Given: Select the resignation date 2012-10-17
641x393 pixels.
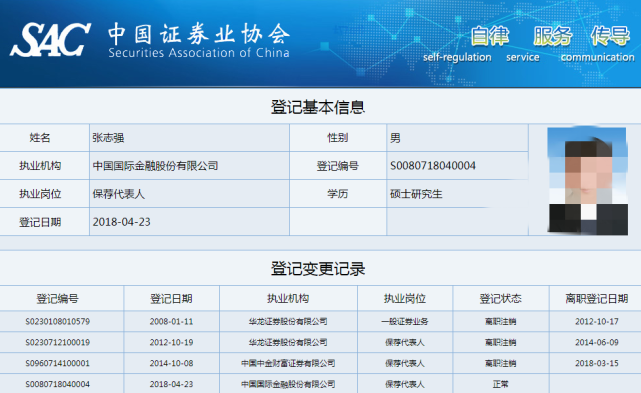Looking at the screenshot, I should (597, 321).
